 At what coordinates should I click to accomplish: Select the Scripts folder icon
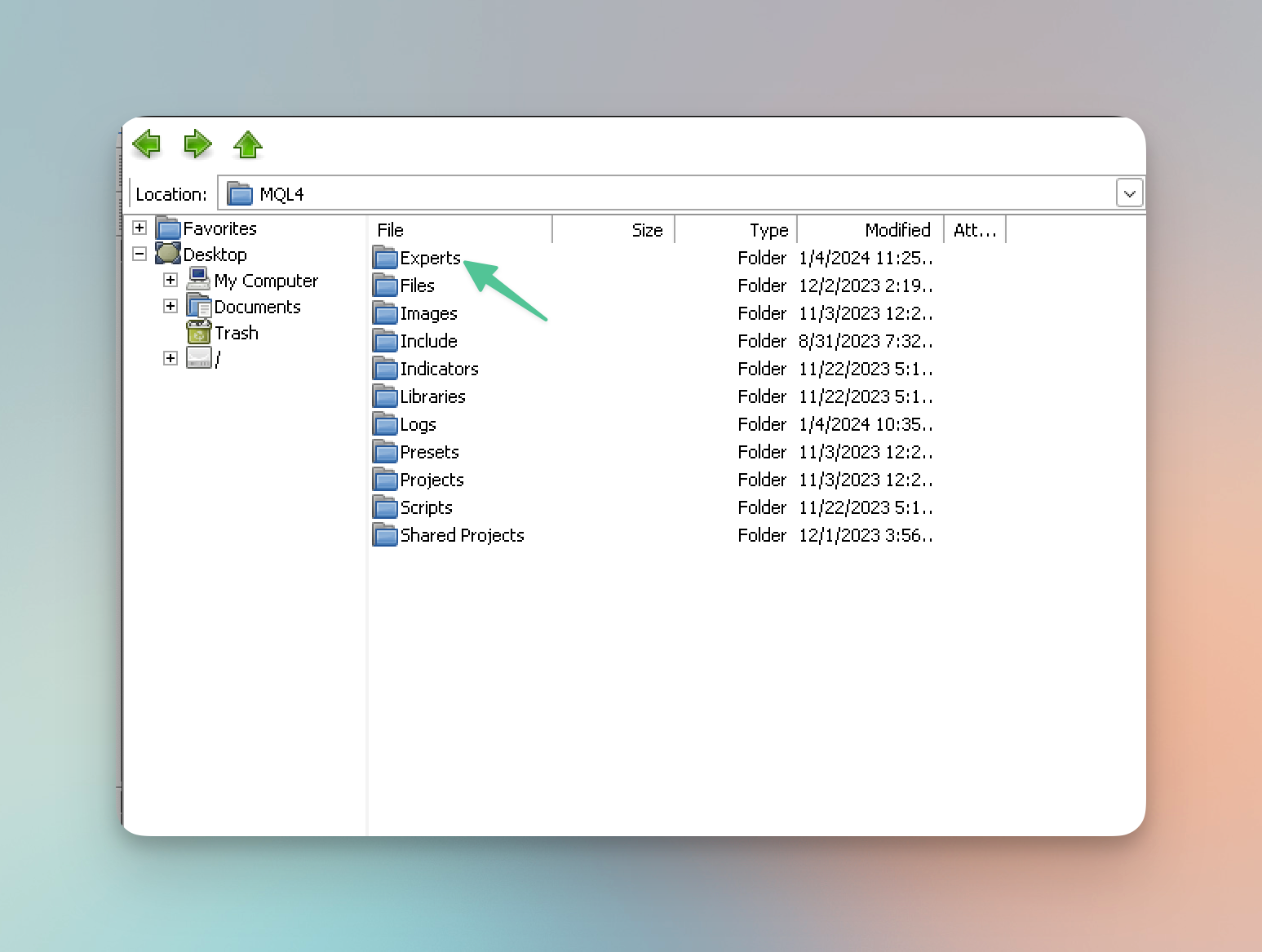[385, 507]
